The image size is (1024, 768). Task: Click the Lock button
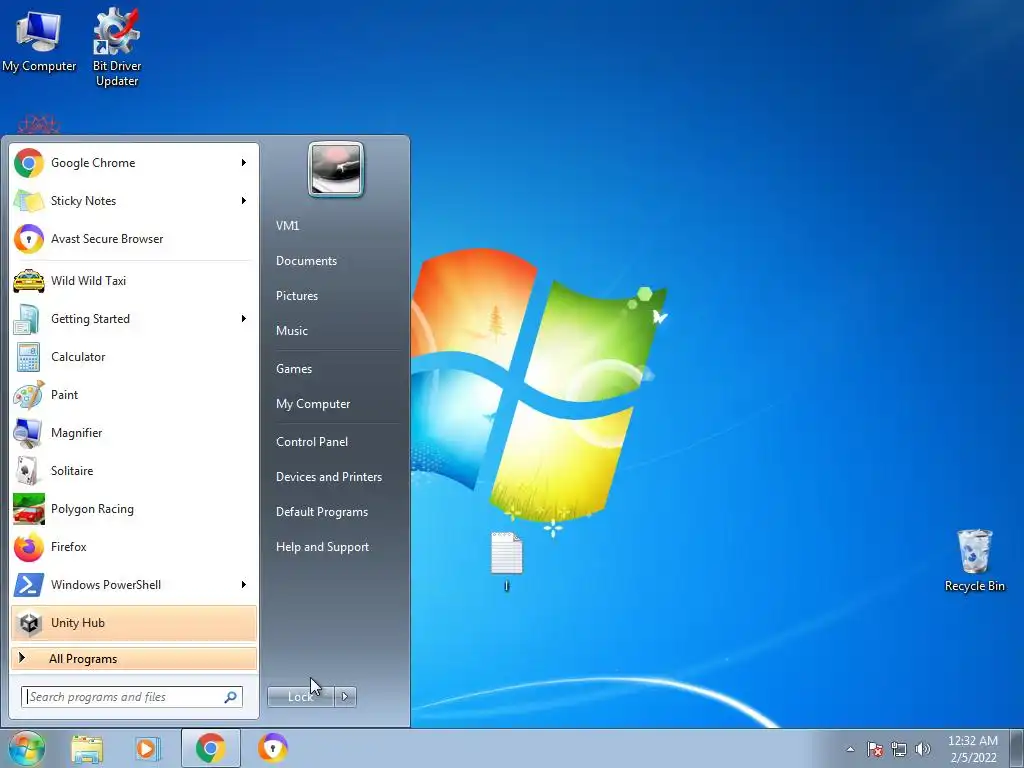[301, 697]
